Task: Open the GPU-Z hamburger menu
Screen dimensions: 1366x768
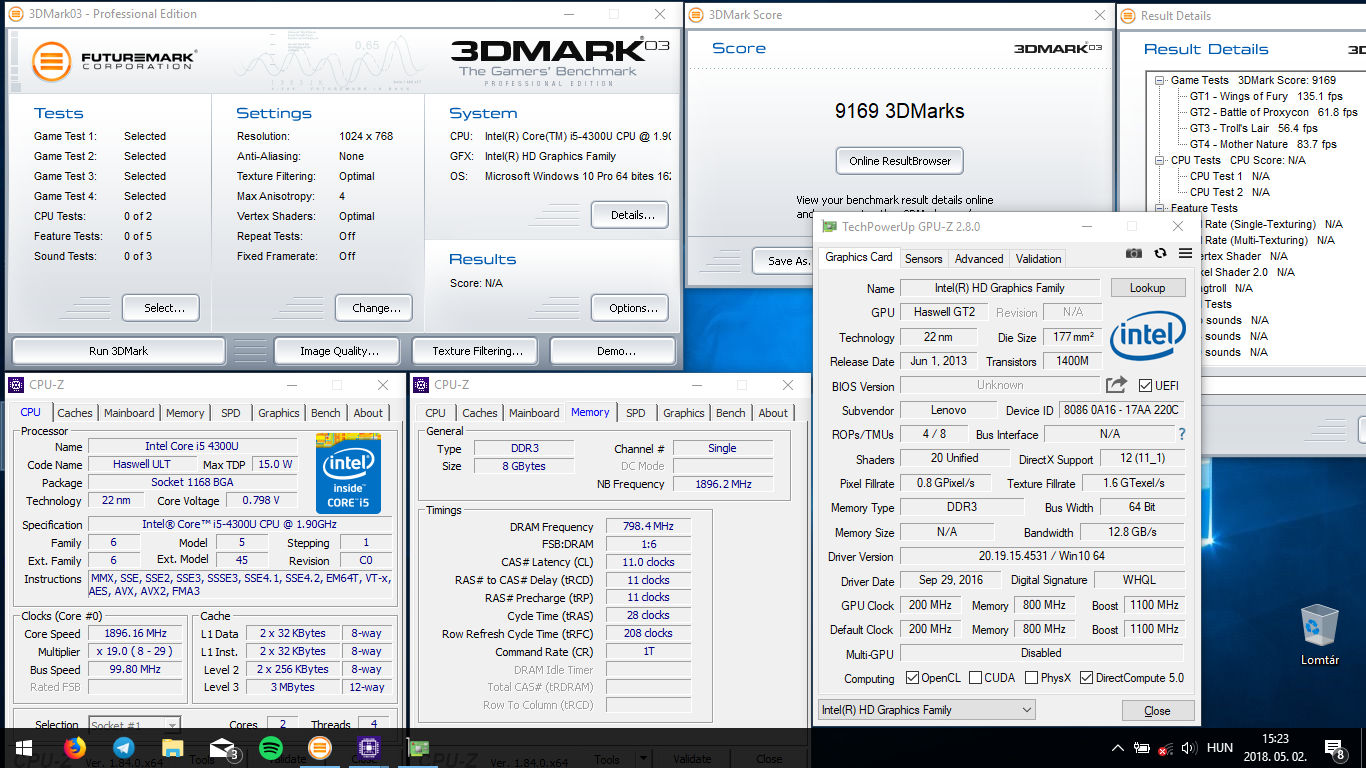Action: [x=1185, y=254]
